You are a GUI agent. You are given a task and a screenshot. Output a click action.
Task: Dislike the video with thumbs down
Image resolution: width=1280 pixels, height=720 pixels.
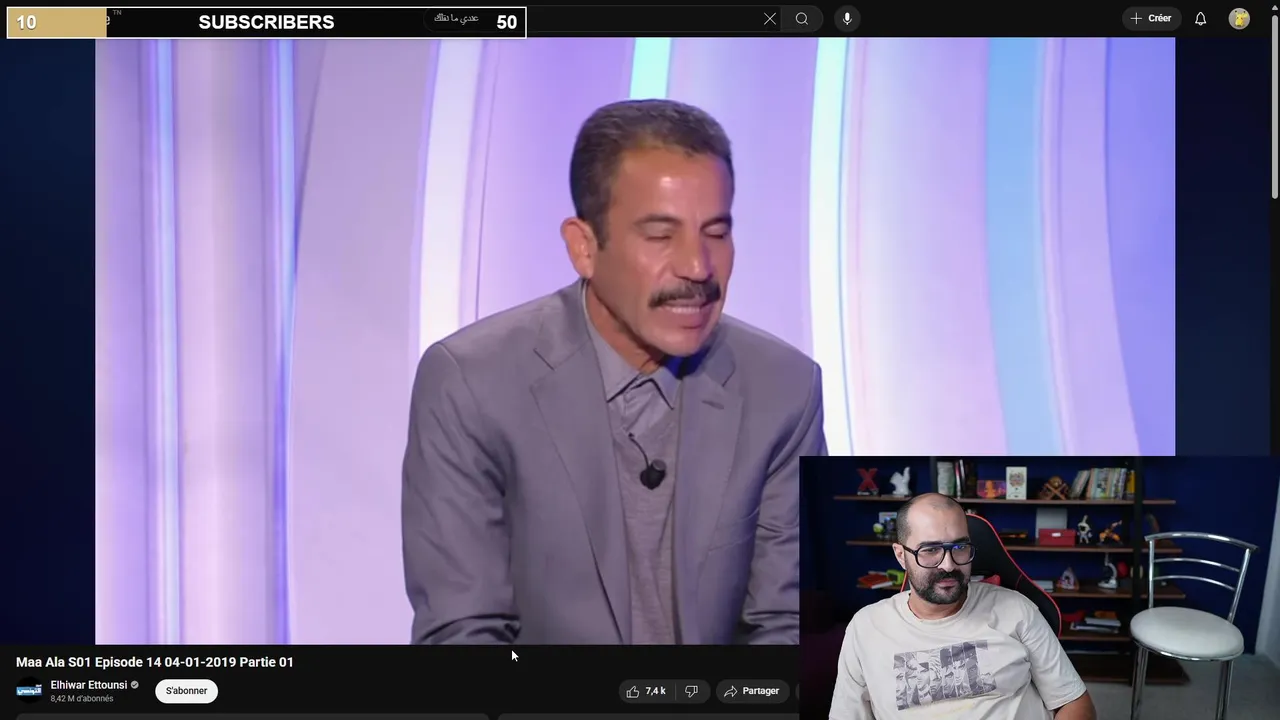(x=691, y=691)
